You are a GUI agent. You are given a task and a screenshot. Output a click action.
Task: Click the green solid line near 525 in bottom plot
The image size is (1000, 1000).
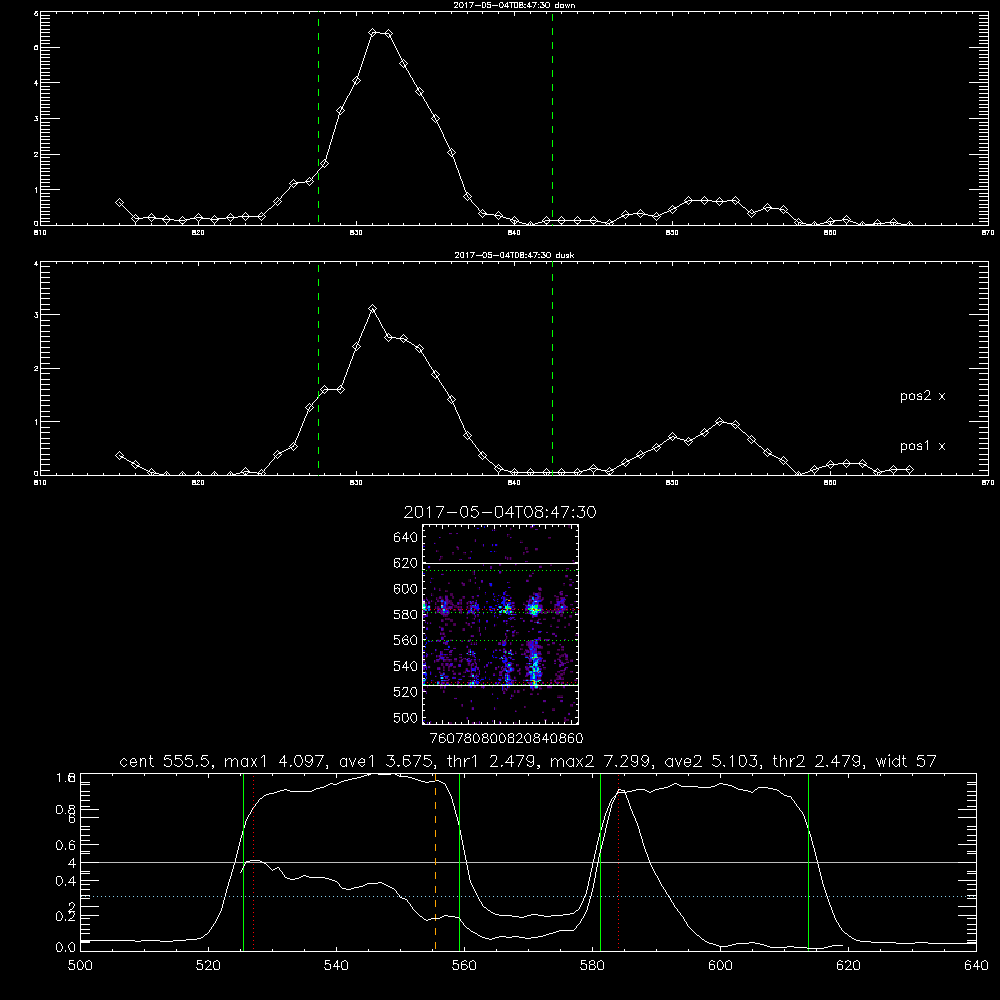[x=243, y=862]
